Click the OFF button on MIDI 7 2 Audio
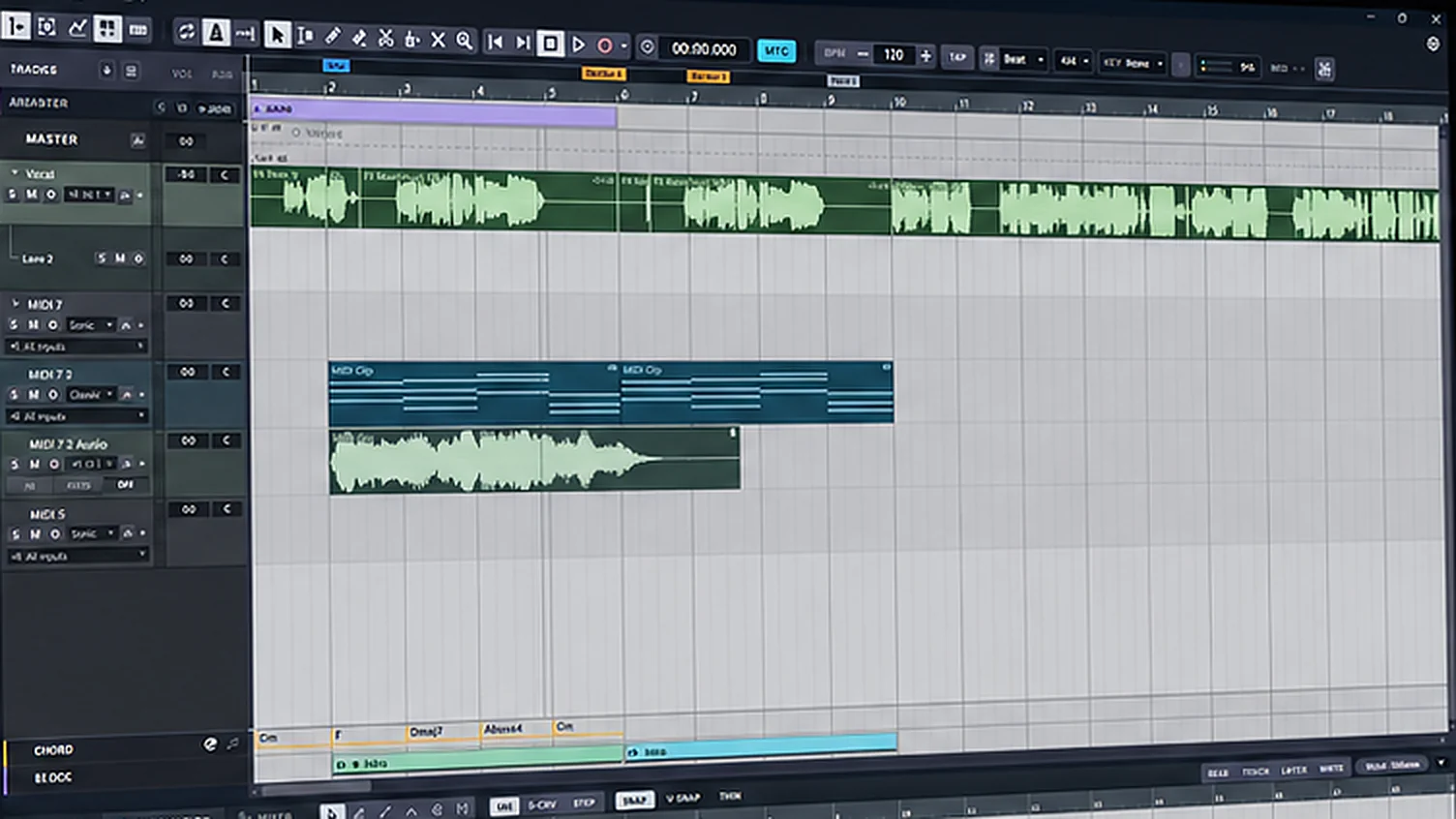1456x819 pixels. tap(126, 485)
